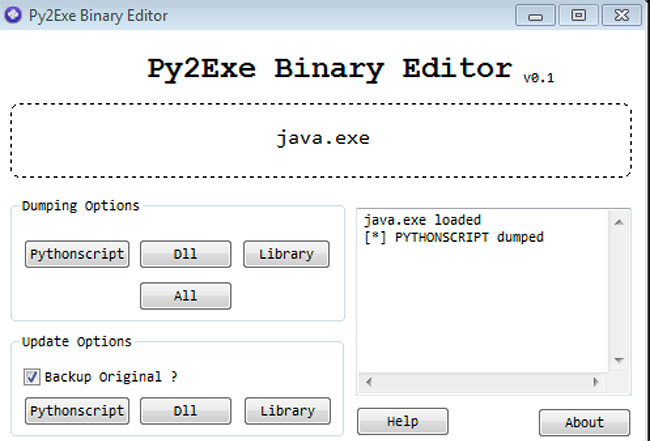Select the 'java.exe loaded' log line
The width and height of the screenshot is (650, 441).
(x=422, y=220)
